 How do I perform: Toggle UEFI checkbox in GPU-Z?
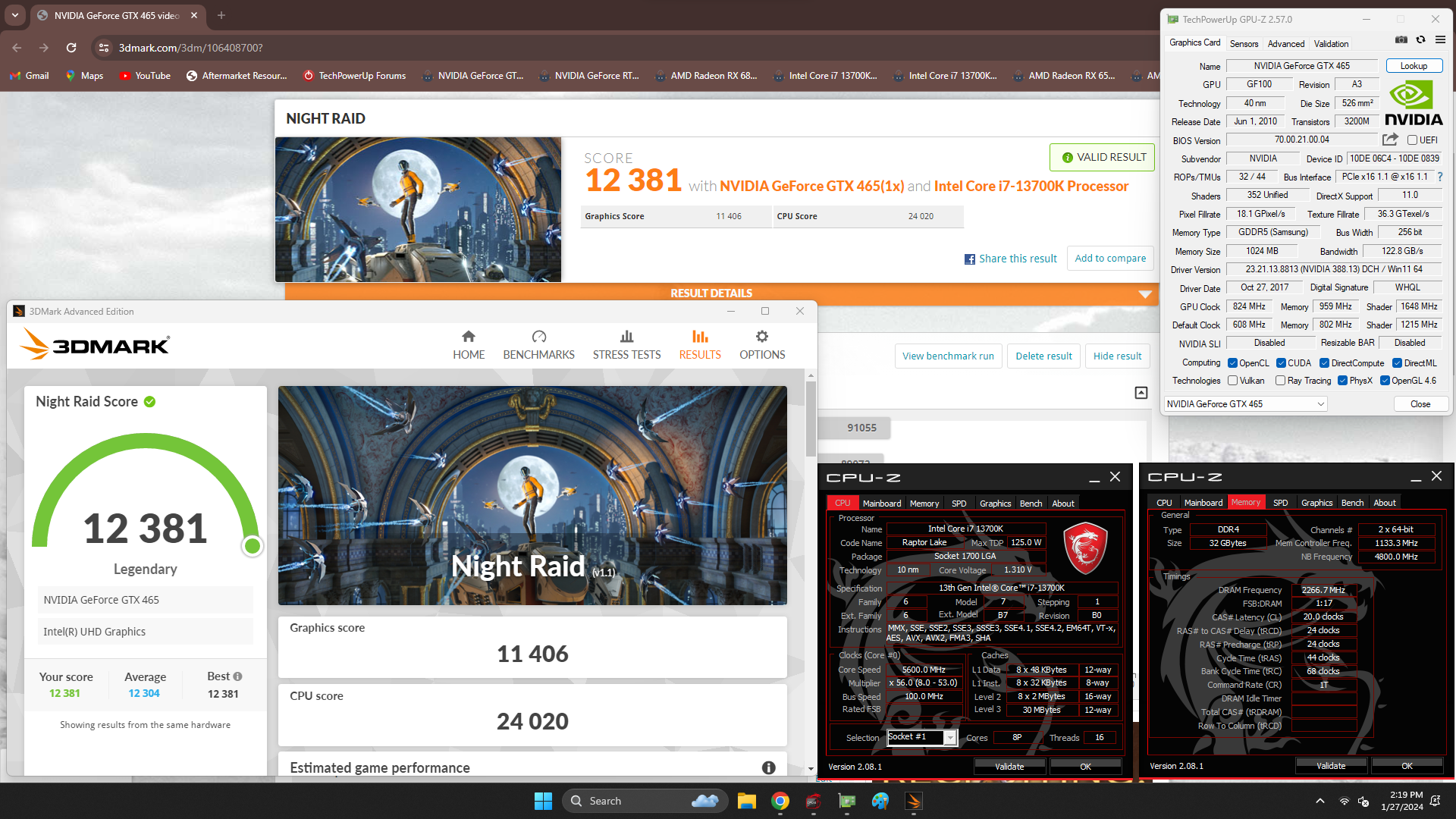click(x=1412, y=140)
